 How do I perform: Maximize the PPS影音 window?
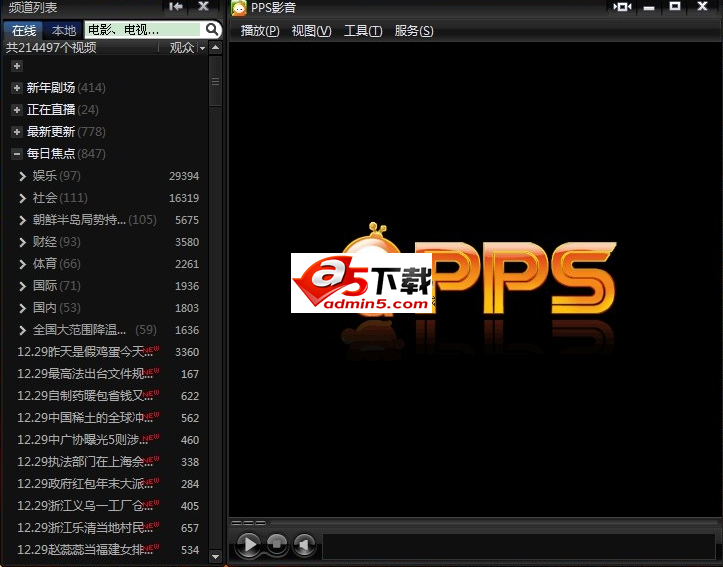675,6
